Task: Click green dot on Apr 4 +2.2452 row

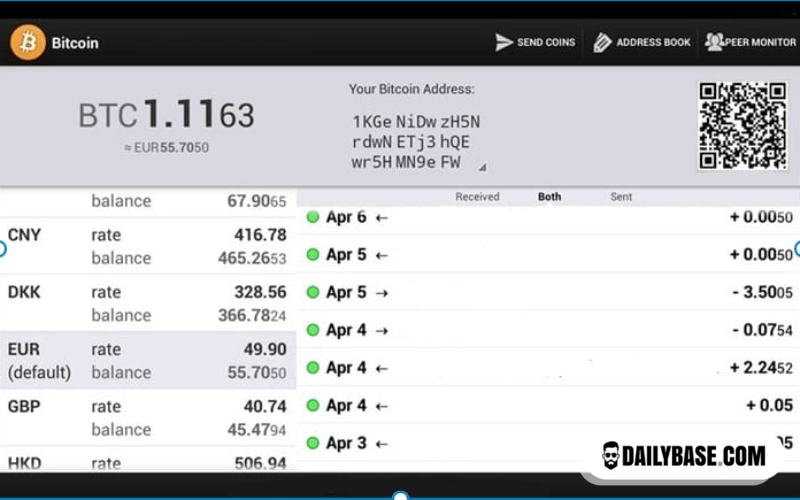Action: [x=313, y=368]
